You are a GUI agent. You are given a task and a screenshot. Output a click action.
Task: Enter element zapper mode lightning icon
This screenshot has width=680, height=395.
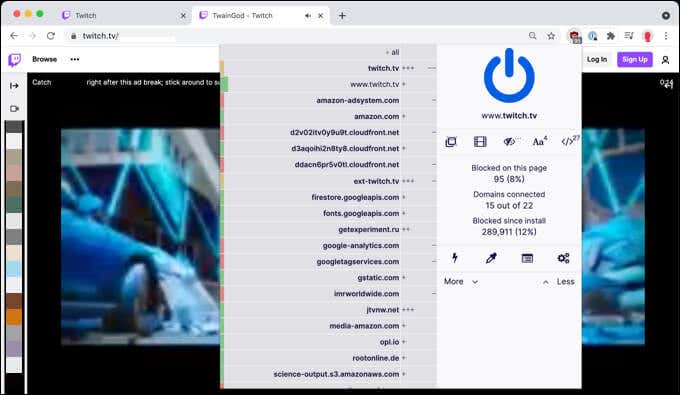[x=454, y=258]
